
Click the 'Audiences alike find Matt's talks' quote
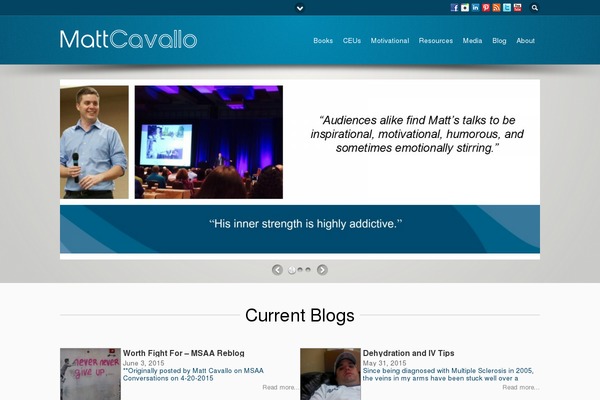click(417, 134)
